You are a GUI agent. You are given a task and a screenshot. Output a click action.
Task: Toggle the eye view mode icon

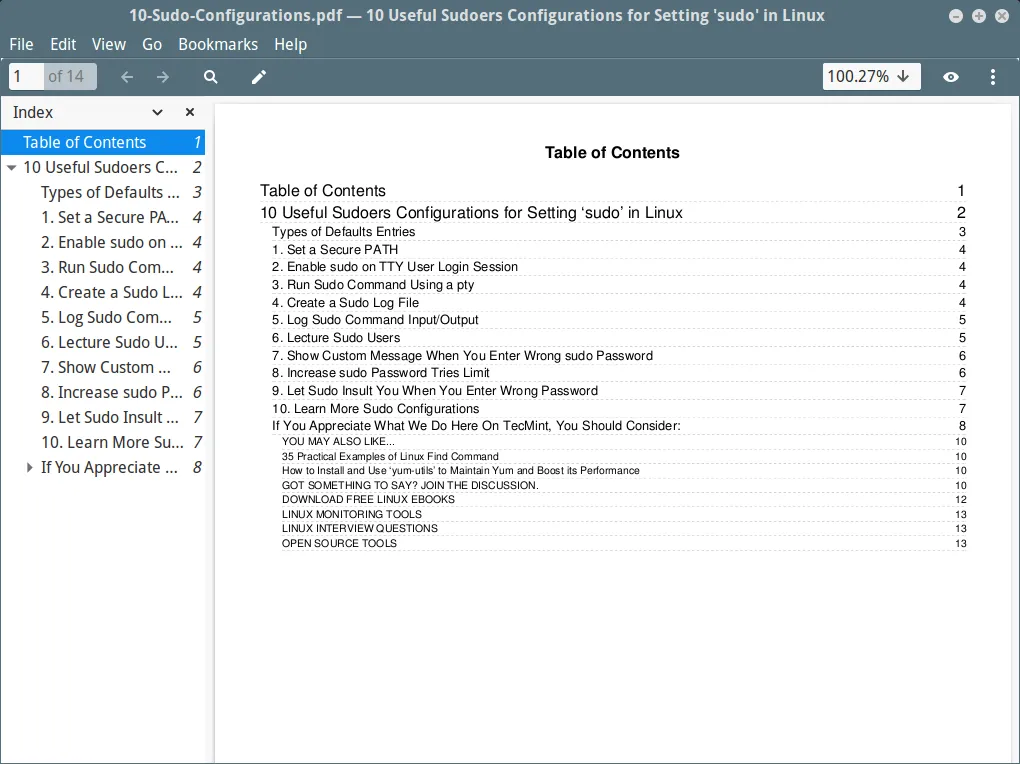951,76
